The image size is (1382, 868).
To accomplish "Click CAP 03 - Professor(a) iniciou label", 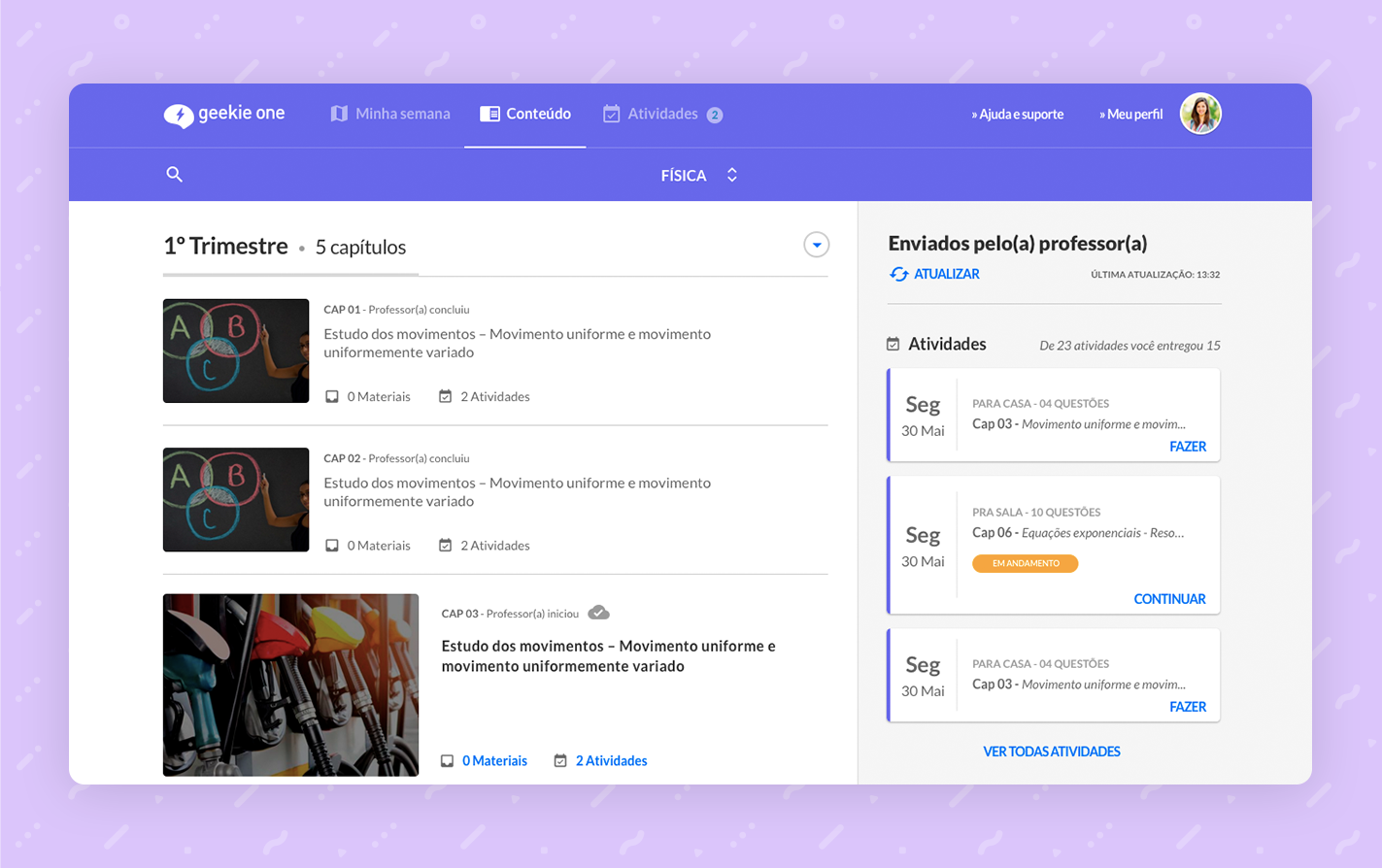I will [x=510, y=614].
